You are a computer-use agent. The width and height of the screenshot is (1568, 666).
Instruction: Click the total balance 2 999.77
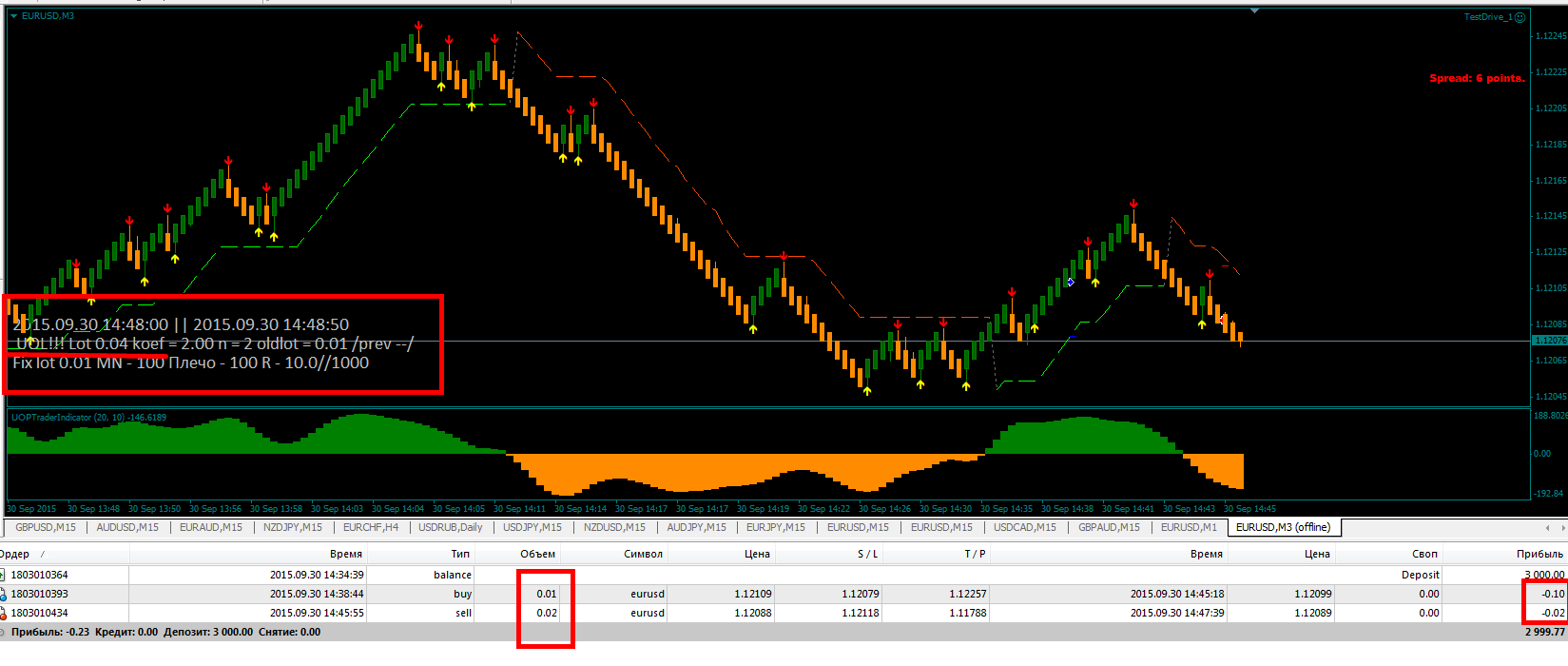point(1544,632)
